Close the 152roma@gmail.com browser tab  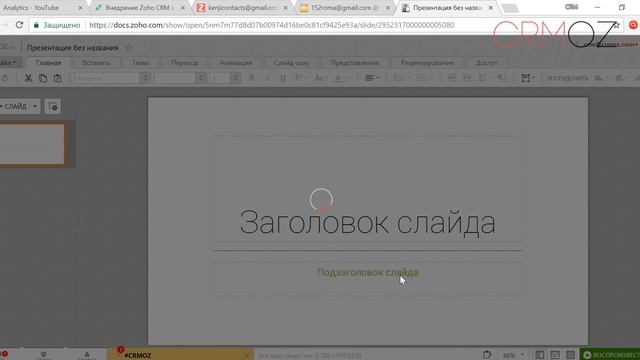pos(388,8)
